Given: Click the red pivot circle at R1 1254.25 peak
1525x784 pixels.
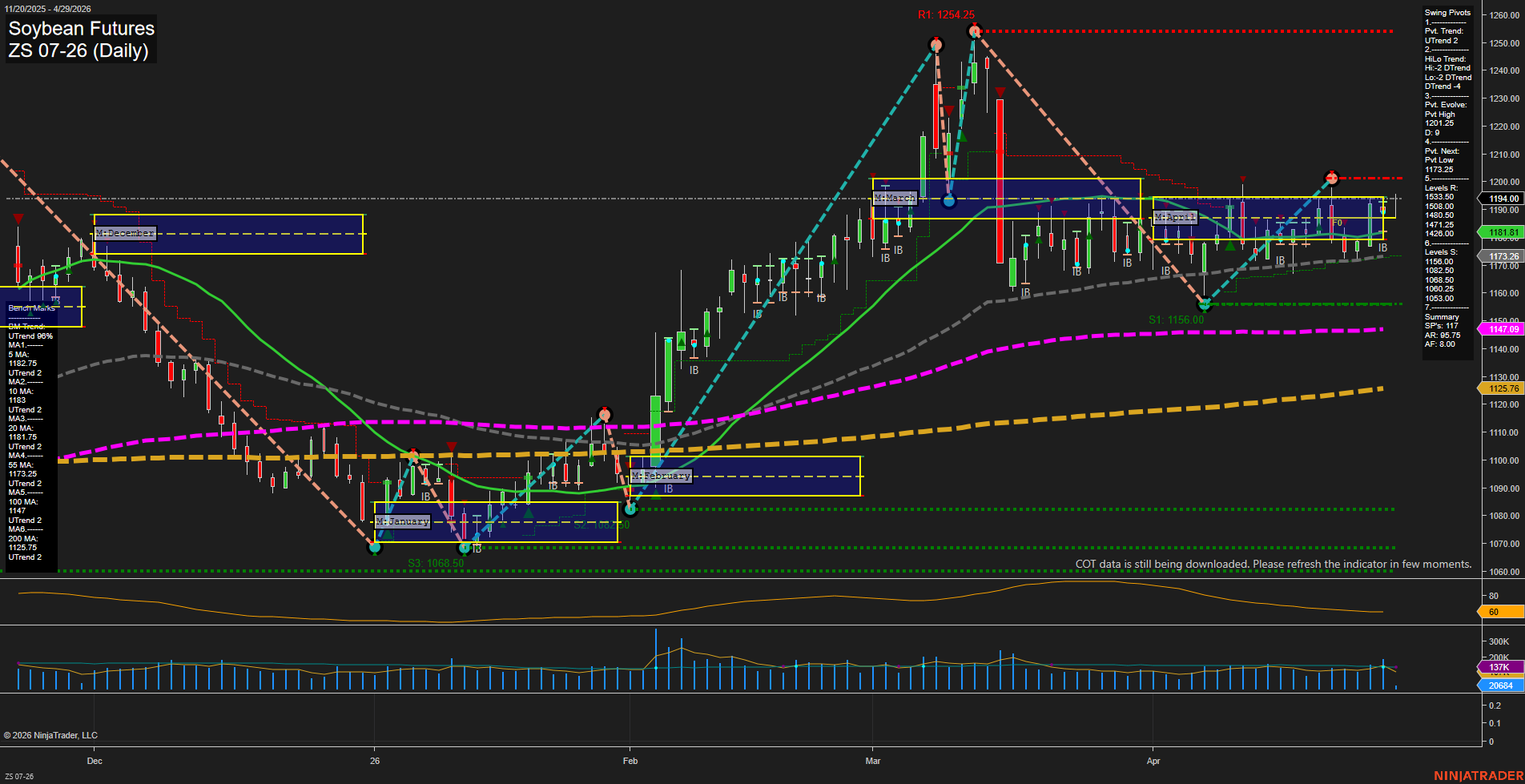Looking at the screenshot, I should click(x=974, y=30).
